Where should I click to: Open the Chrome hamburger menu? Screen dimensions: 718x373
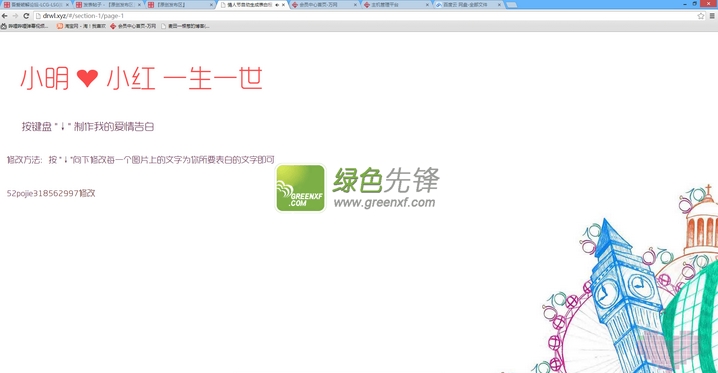[x=712, y=16]
